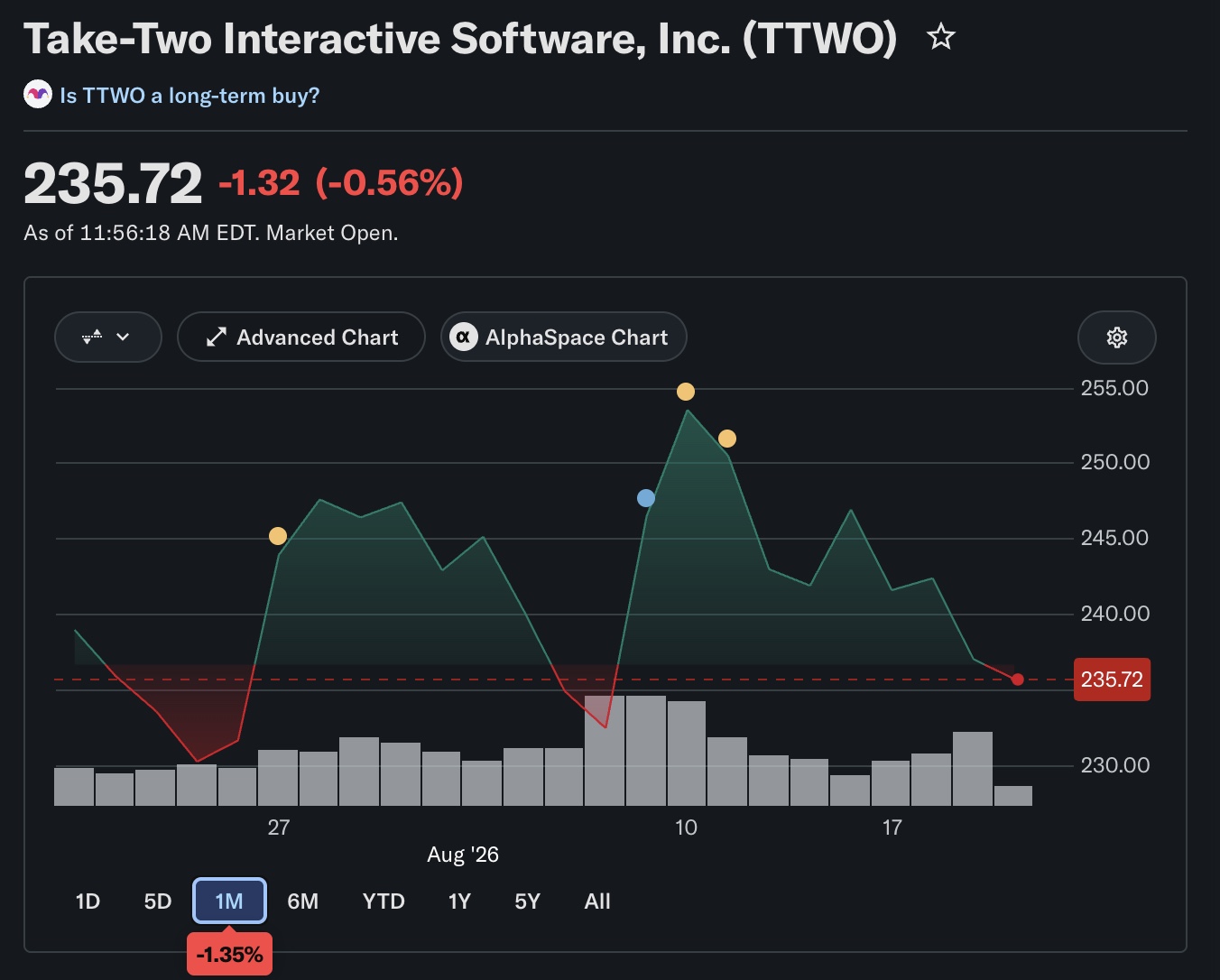Open the chart type dropdown
The height and width of the screenshot is (980, 1220).
(108, 337)
